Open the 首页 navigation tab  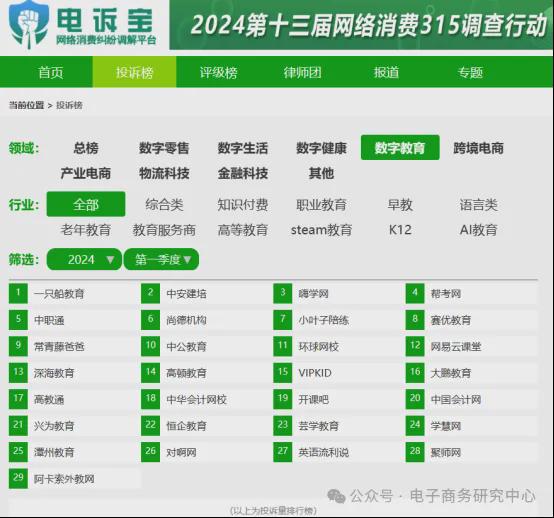click(51, 72)
